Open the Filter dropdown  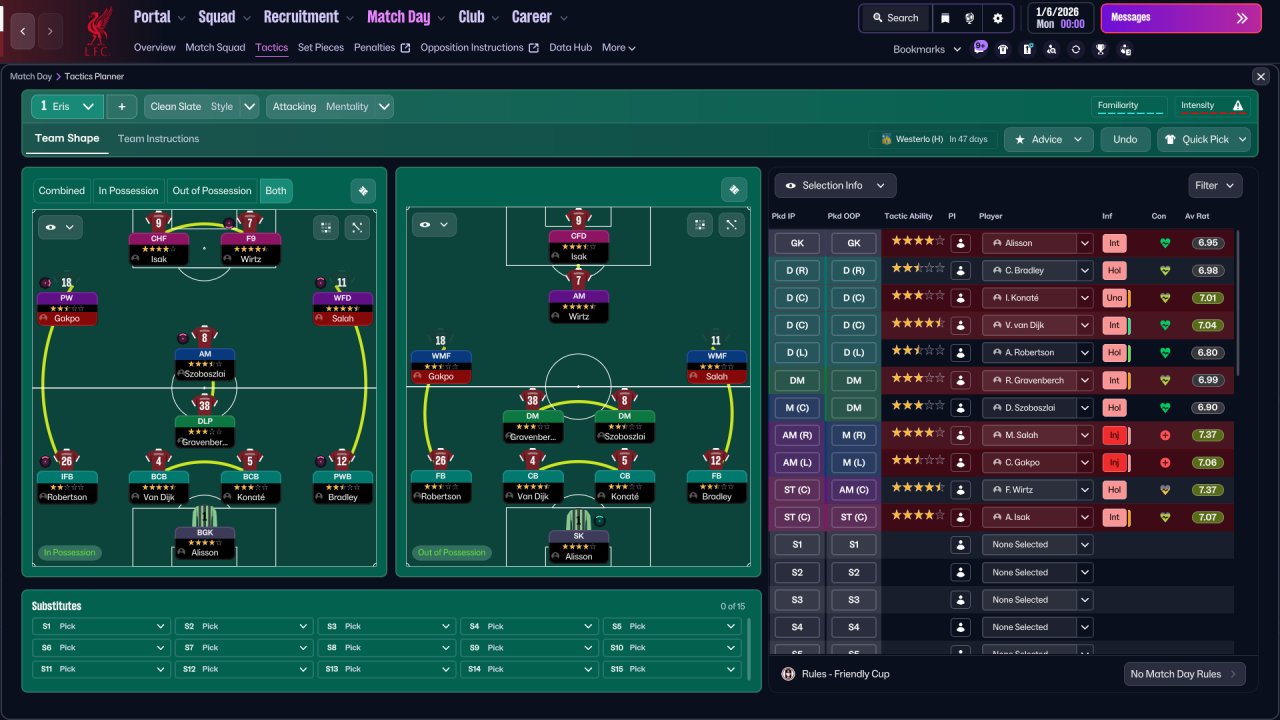coord(1216,185)
